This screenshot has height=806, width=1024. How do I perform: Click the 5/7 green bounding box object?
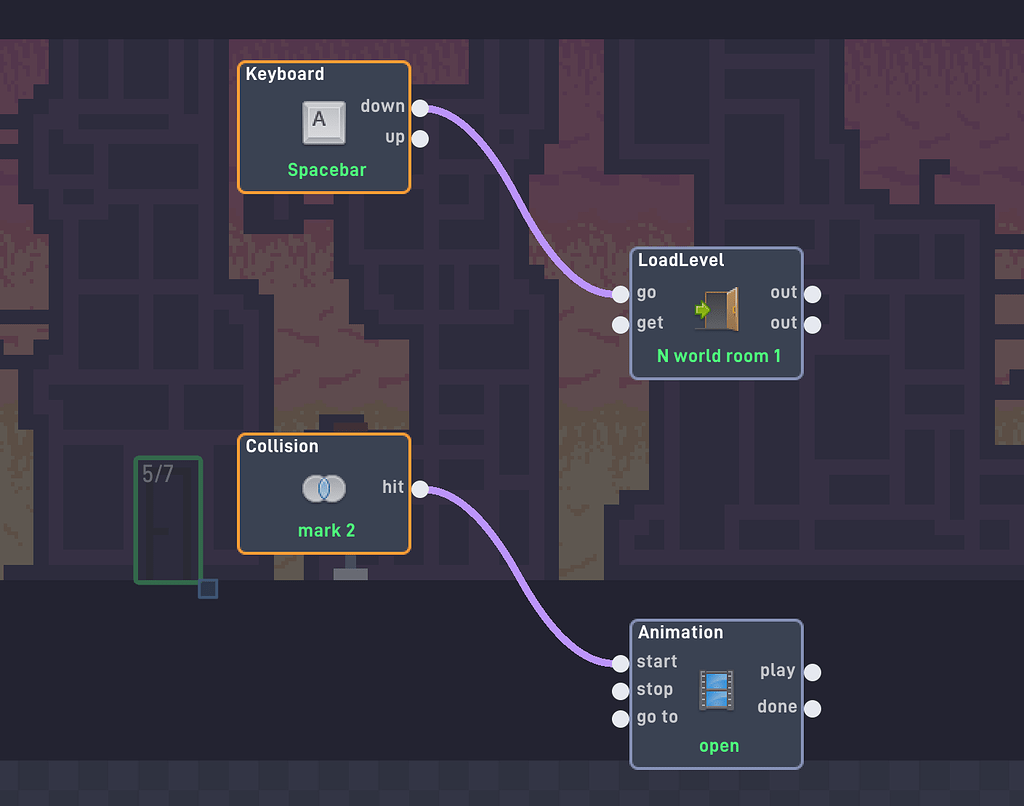[x=168, y=520]
